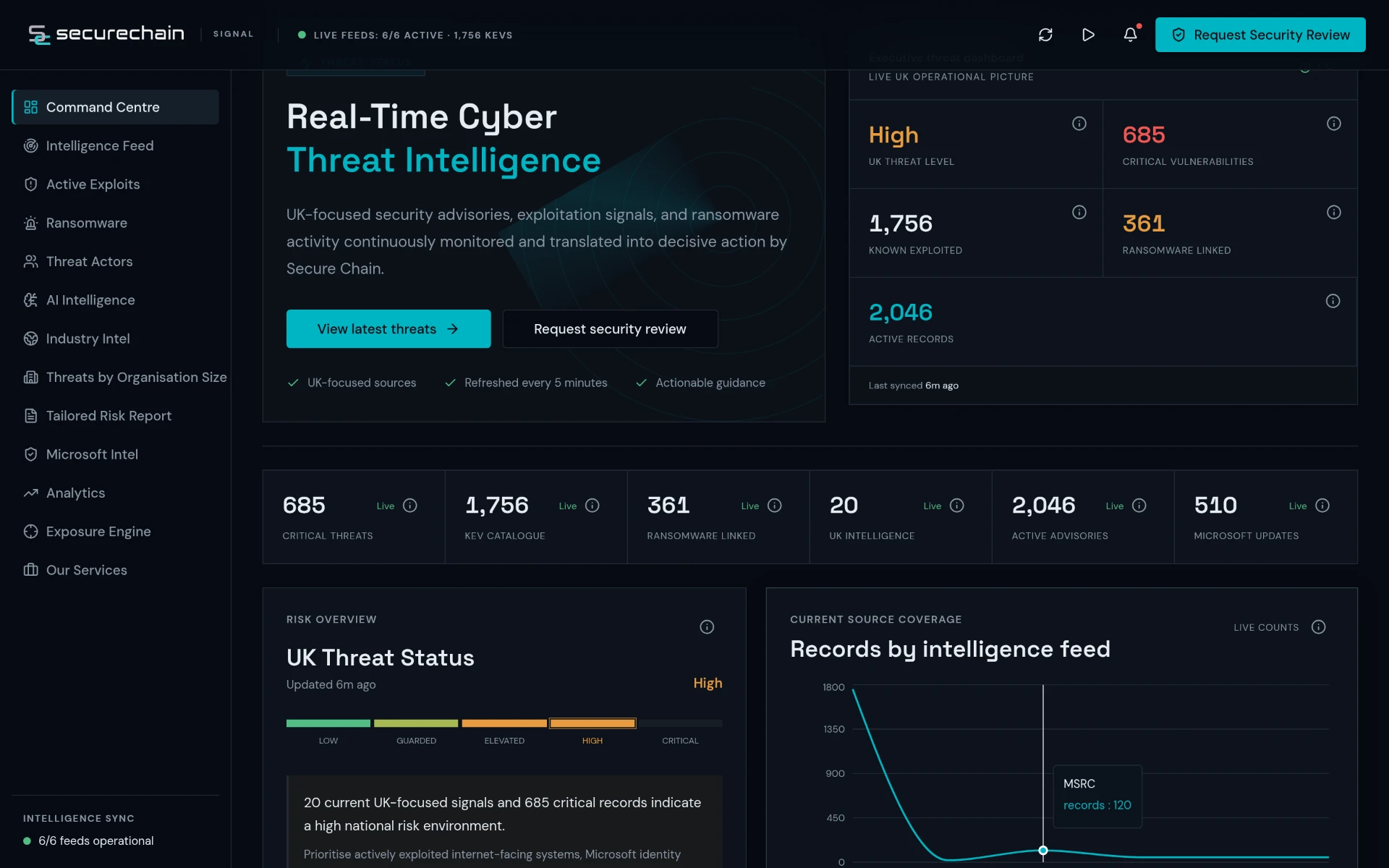
Task: Open info icon on Active Records card
Action: pos(1333,301)
